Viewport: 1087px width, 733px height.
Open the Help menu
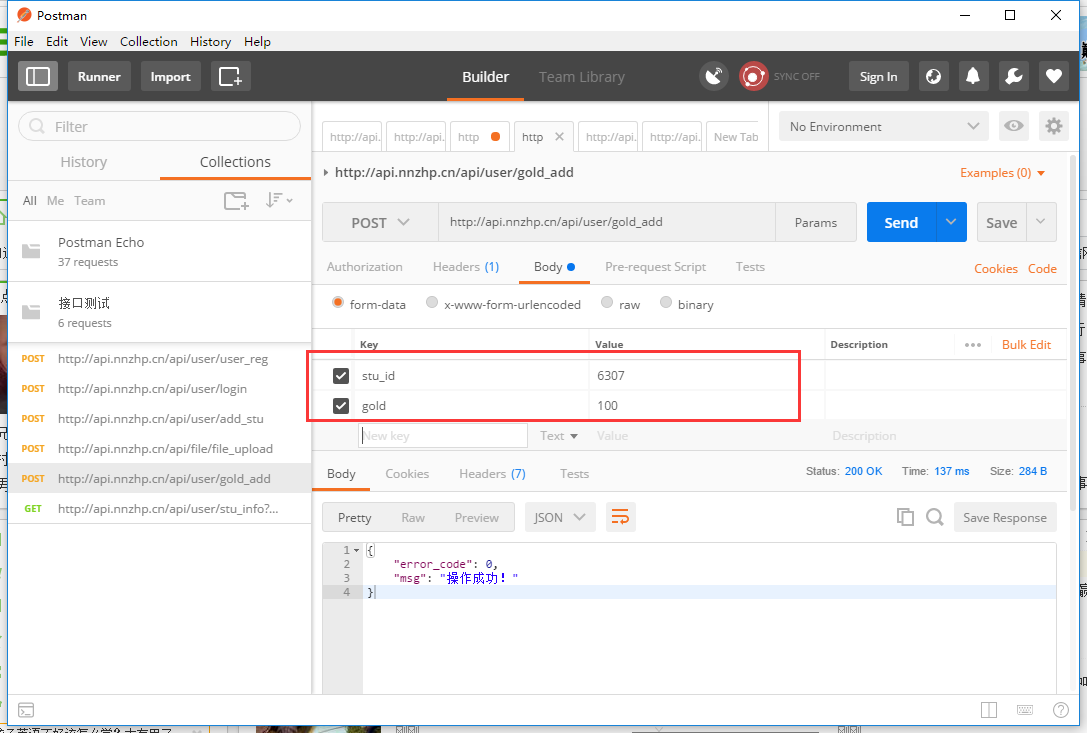click(257, 42)
